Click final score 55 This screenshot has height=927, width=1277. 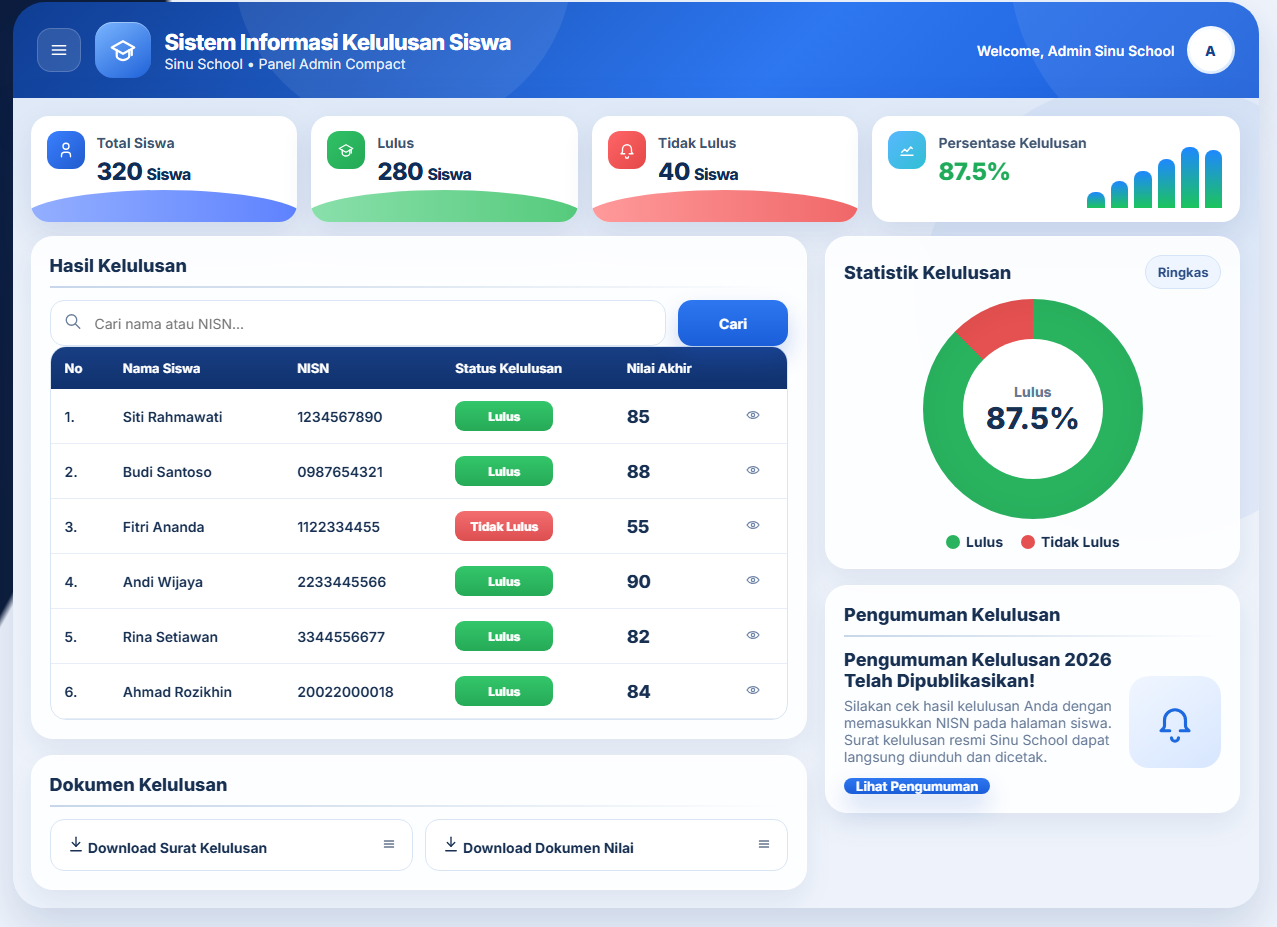coord(638,527)
